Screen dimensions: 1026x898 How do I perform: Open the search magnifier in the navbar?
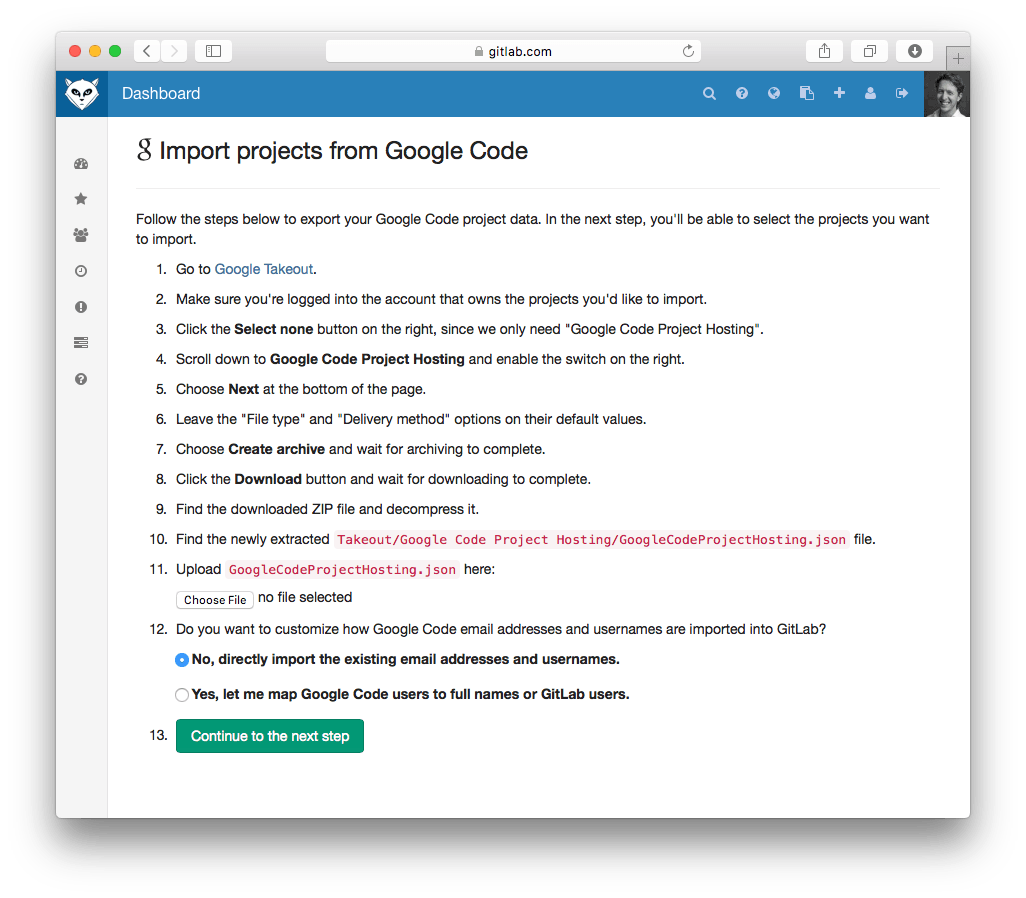(709, 93)
